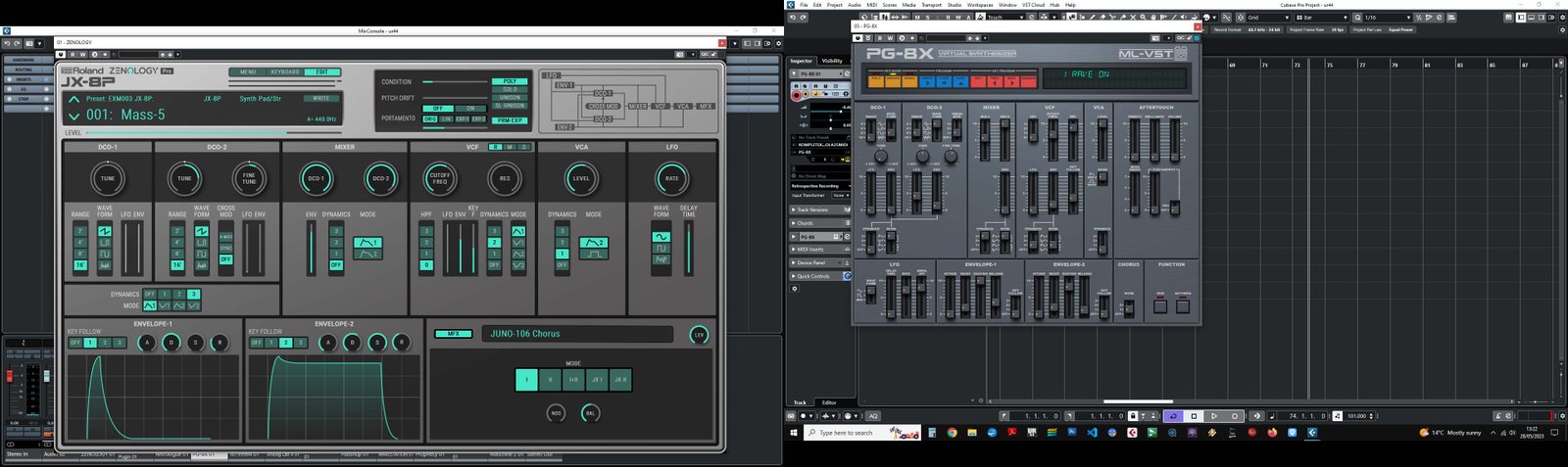
Task: Toggle the MFX on/off switch
Action: click(x=453, y=334)
